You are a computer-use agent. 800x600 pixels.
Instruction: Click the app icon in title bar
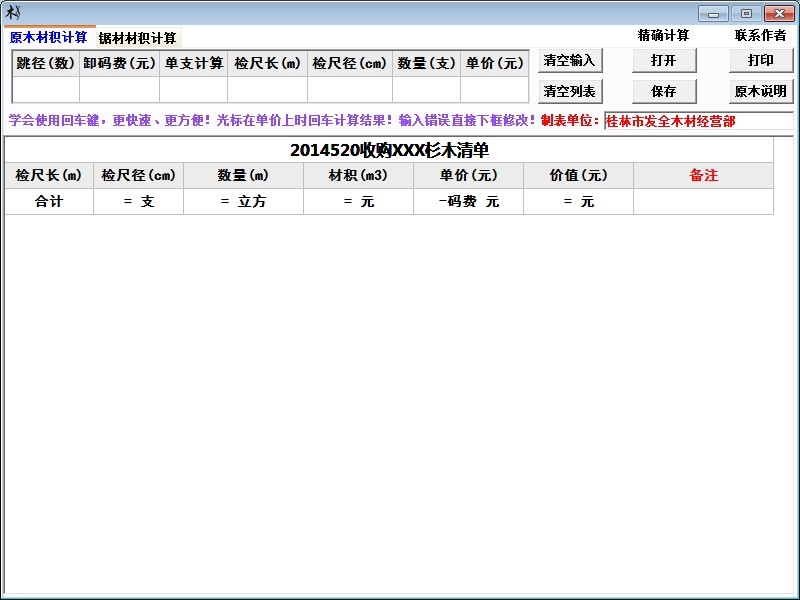click(13, 13)
